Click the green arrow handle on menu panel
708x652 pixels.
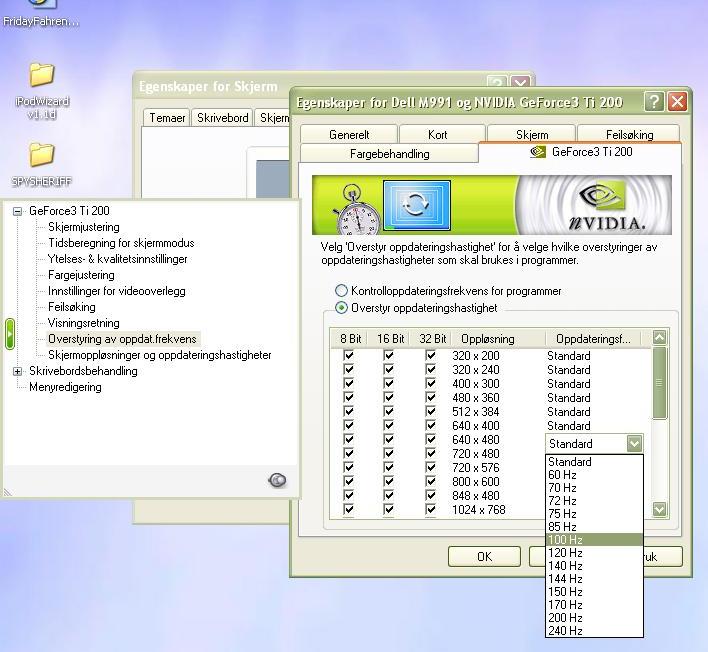pyautogui.click(x=10, y=334)
